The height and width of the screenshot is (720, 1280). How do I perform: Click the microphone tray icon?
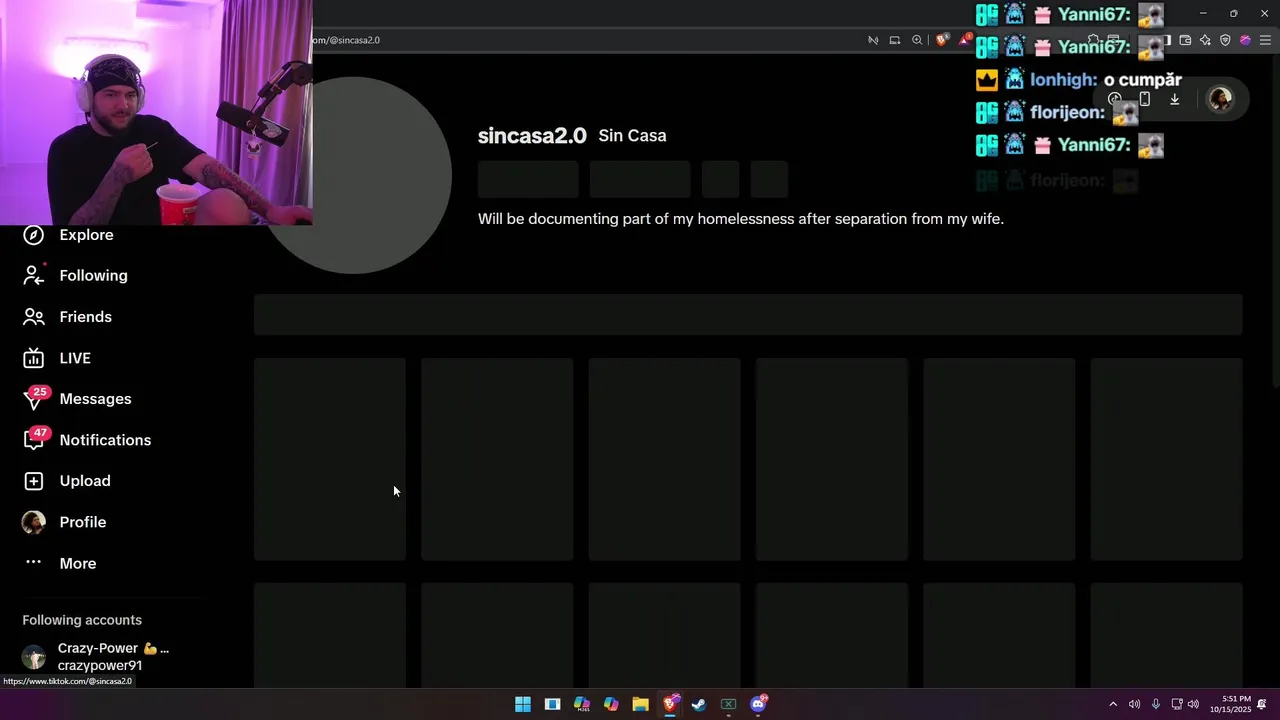tap(1156, 704)
